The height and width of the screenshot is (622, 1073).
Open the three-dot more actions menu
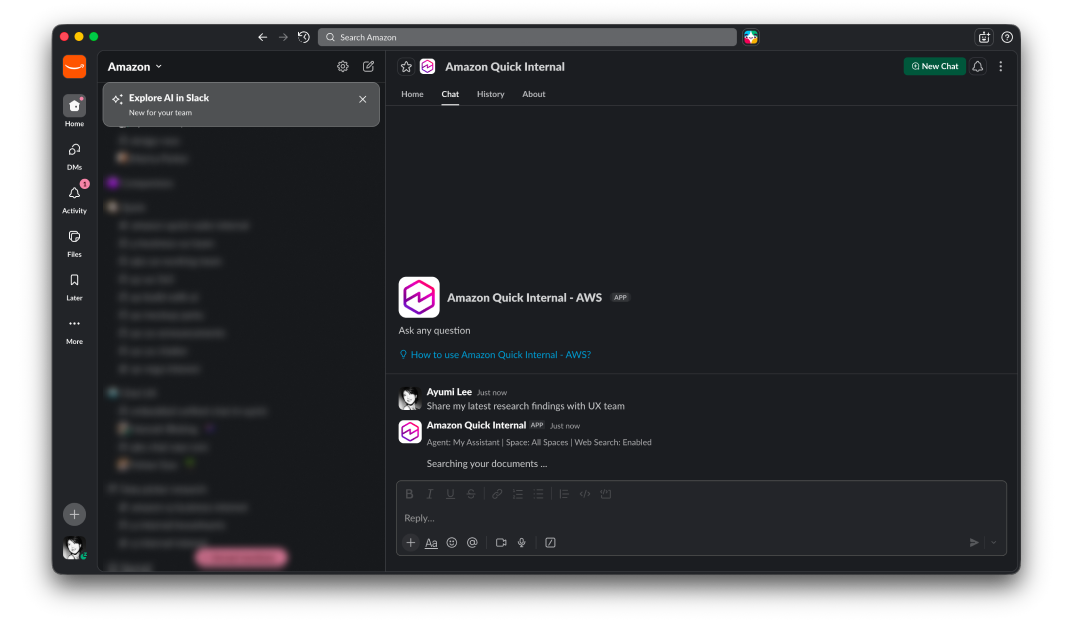1001,67
